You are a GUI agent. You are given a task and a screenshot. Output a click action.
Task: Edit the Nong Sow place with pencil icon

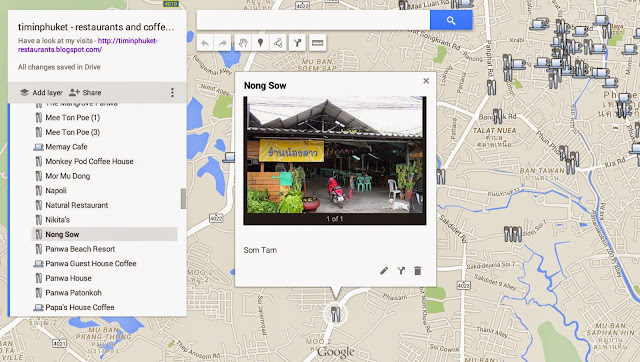384,271
